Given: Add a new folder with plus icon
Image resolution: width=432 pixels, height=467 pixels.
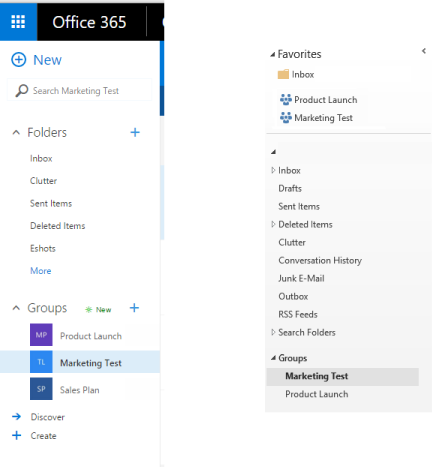Looking at the screenshot, I should 135,132.
